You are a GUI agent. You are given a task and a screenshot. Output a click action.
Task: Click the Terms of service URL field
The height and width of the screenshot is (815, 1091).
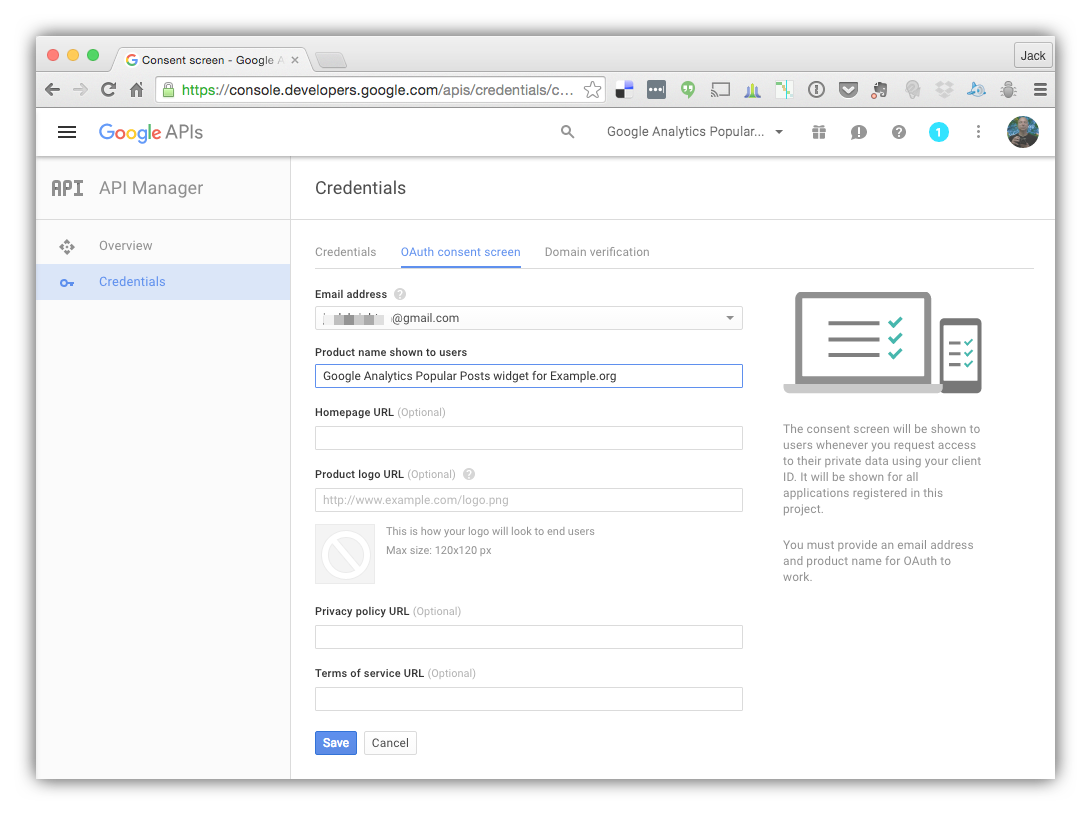[x=529, y=699]
